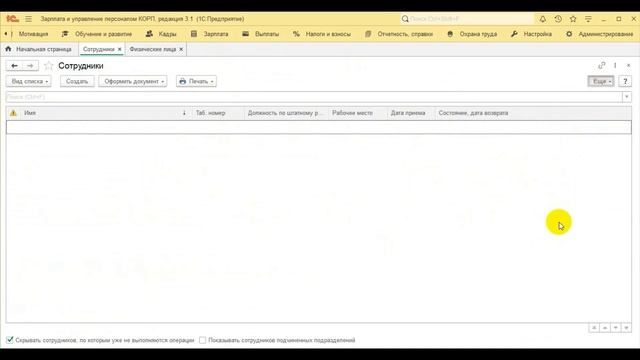Click the global search field in title bar
The image size is (640, 360).
point(467,19)
